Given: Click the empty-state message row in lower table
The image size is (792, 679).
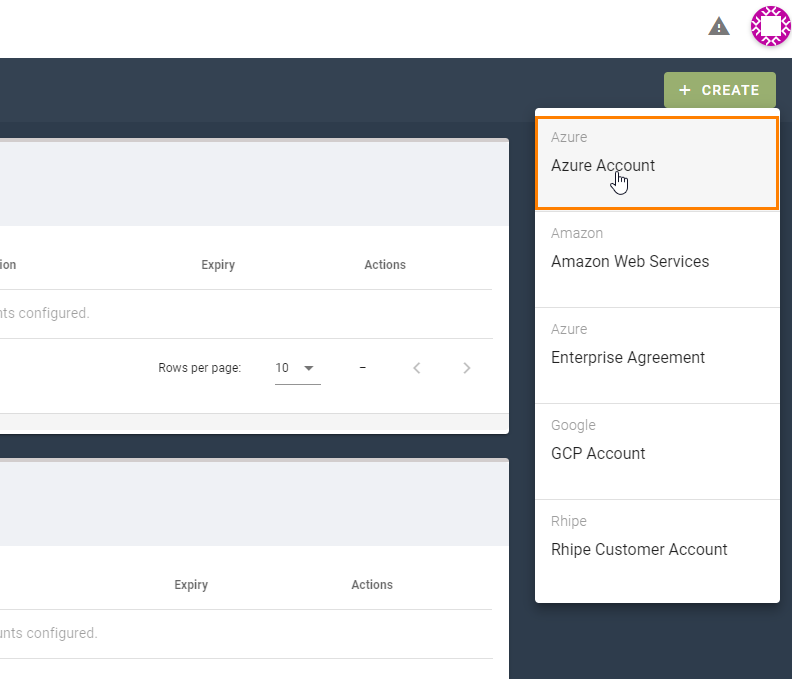Looking at the screenshot, I should click(48, 633).
